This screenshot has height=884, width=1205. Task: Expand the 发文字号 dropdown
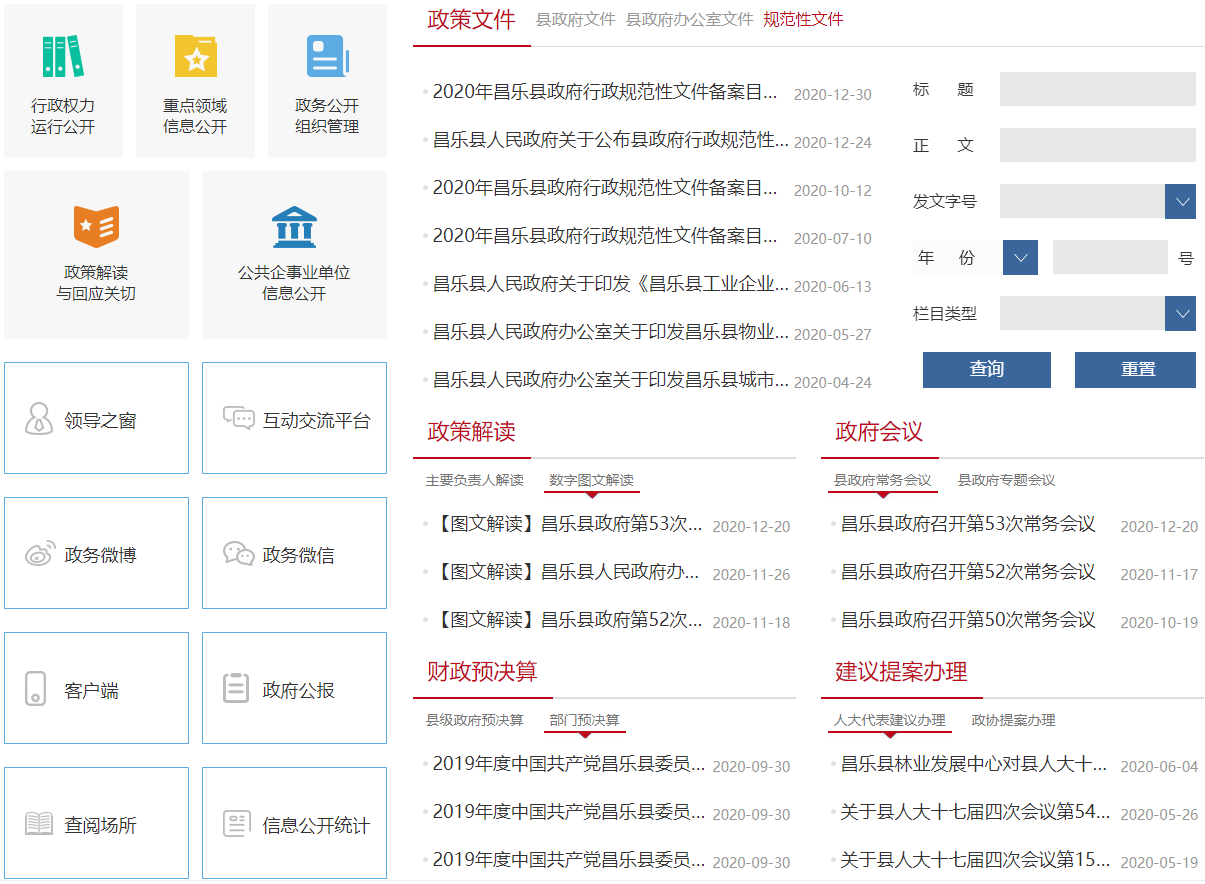(x=1180, y=201)
